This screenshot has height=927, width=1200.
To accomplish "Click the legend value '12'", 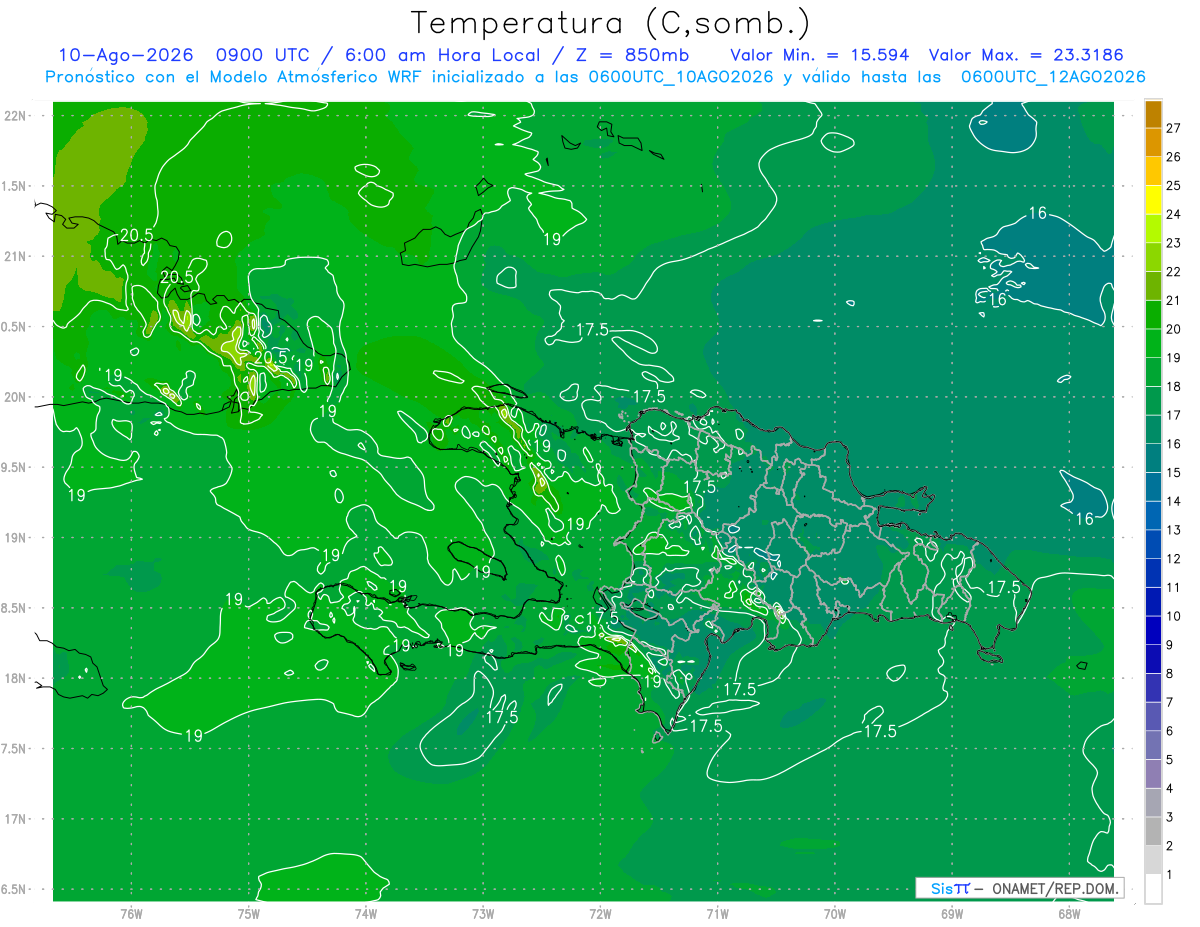I will click(1174, 558).
